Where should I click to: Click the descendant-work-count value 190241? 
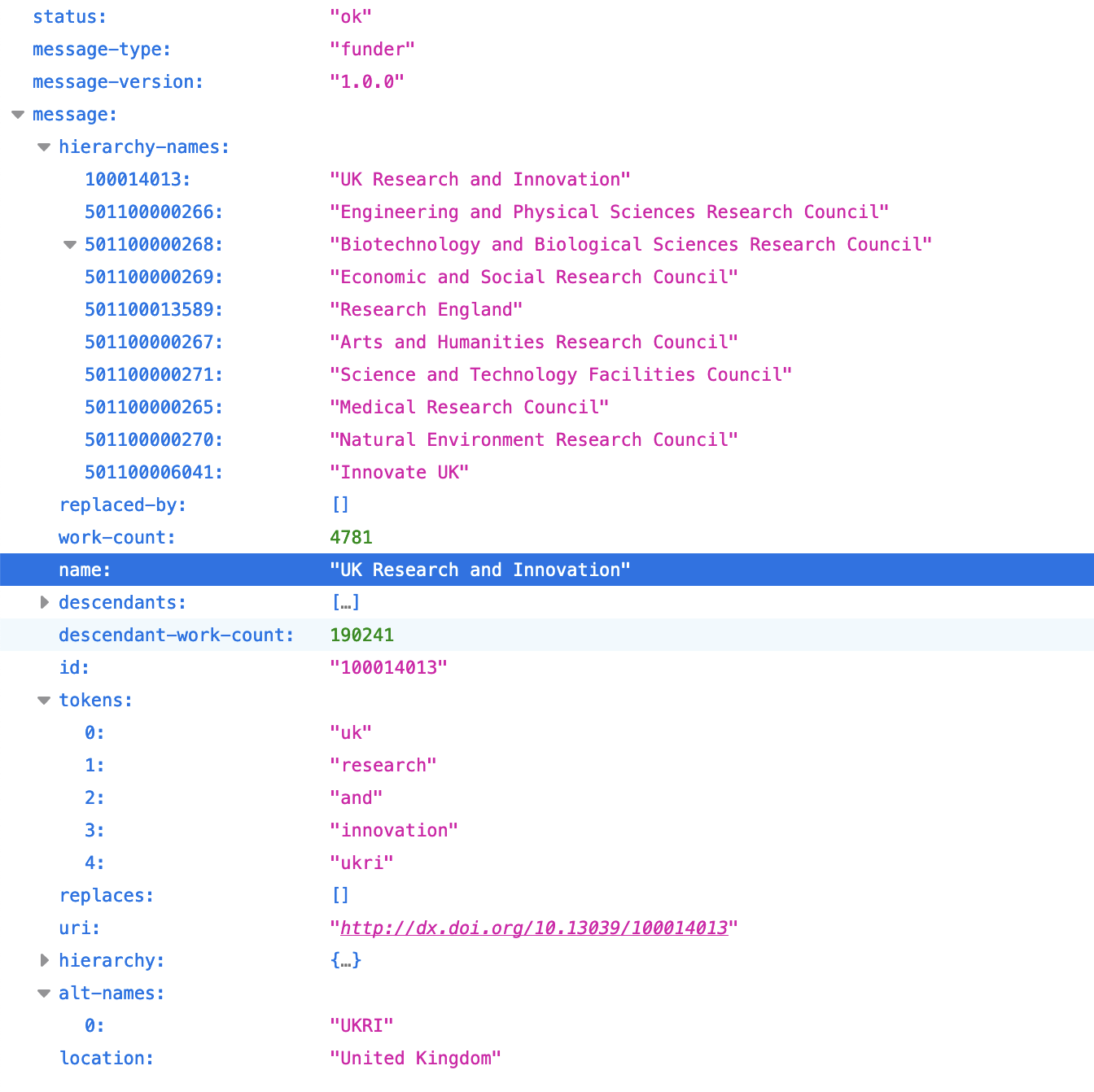pyautogui.click(x=361, y=635)
